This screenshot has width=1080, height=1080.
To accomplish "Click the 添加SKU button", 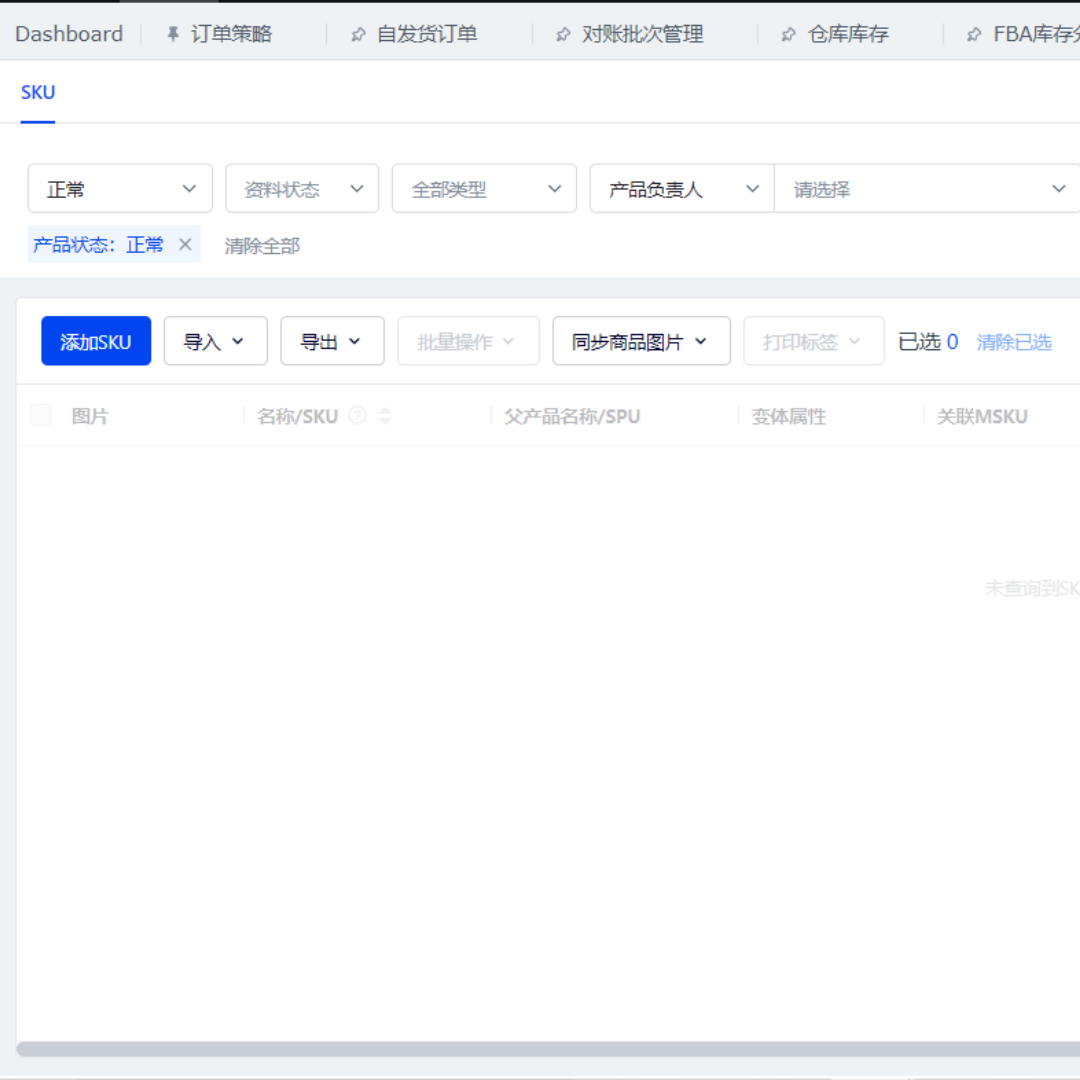I will coord(96,342).
